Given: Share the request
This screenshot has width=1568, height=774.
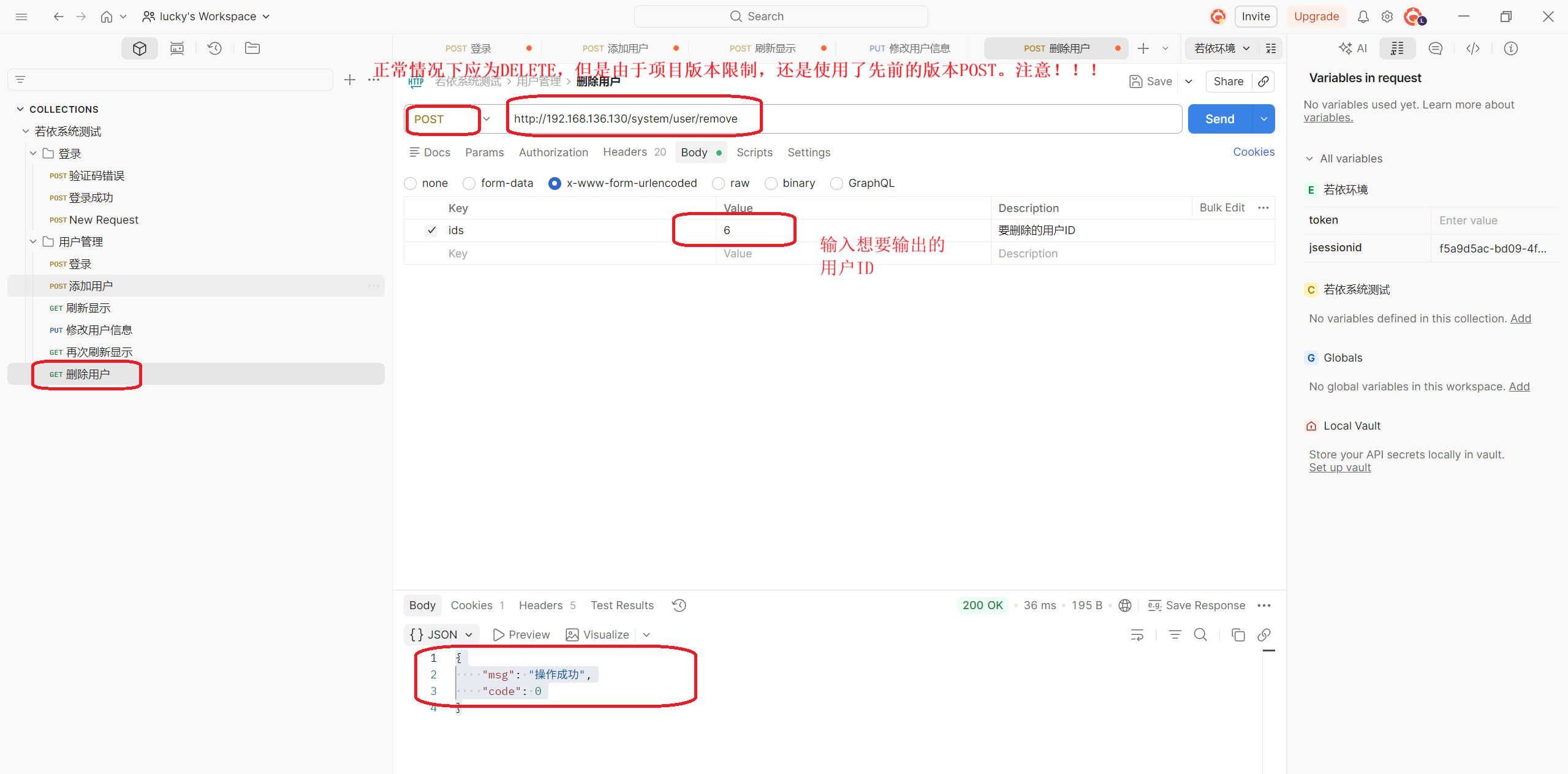Looking at the screenshot, I should (1229, 82).
